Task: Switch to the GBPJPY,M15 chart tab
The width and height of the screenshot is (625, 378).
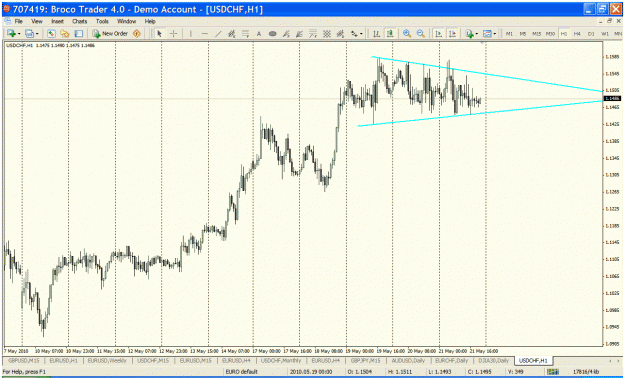Action: point(366,360)
